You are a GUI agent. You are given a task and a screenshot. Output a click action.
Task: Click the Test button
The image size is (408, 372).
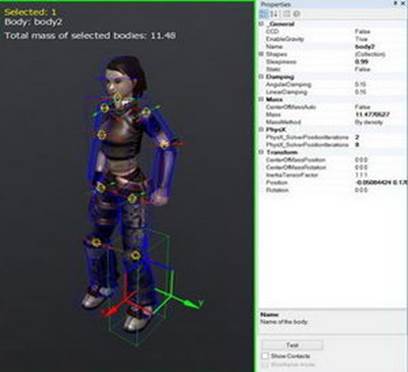(x=292, y=345)
